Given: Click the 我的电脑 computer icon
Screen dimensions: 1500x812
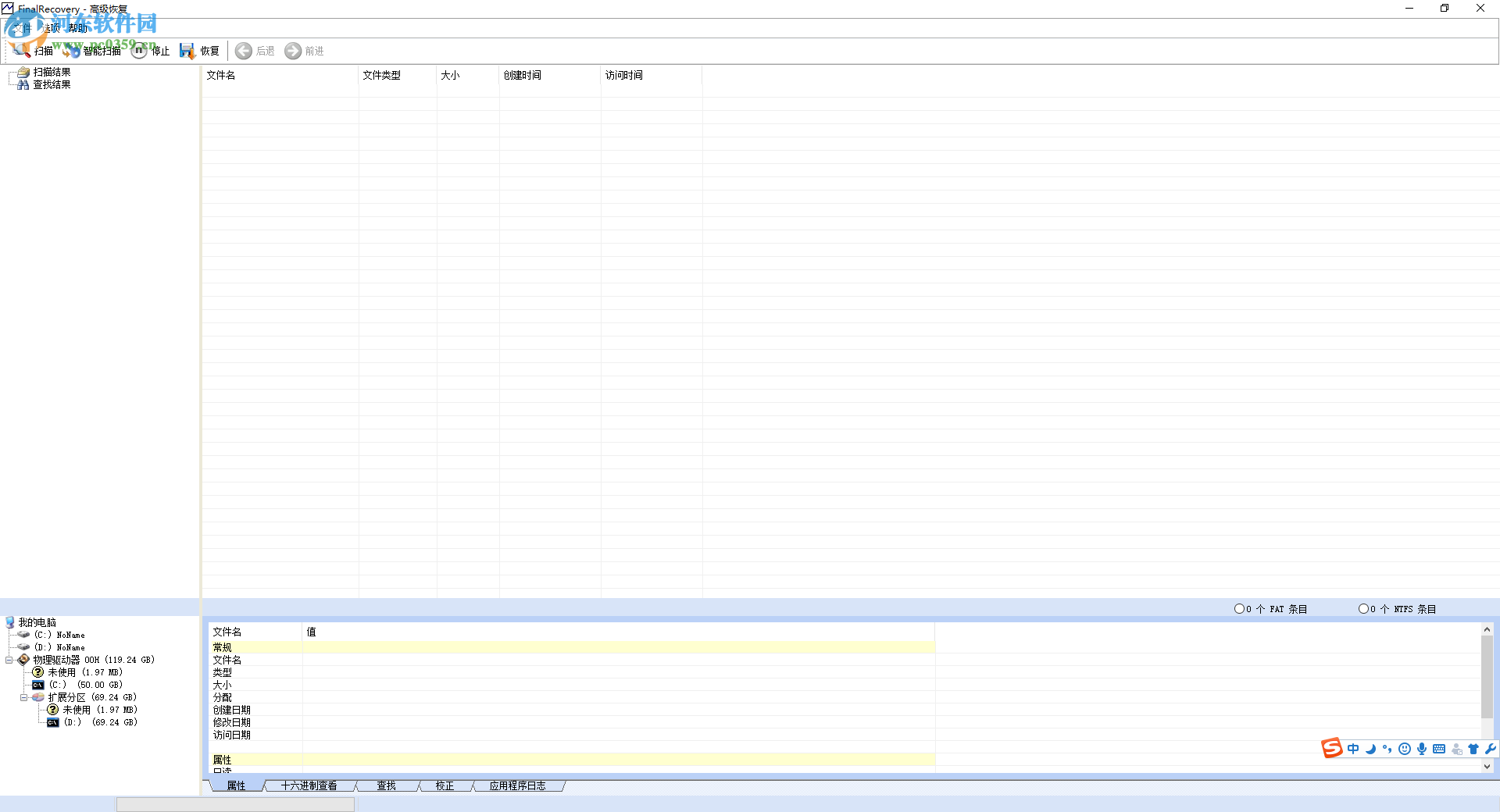Looking at the screenshot, I should [x=10, y=622].
